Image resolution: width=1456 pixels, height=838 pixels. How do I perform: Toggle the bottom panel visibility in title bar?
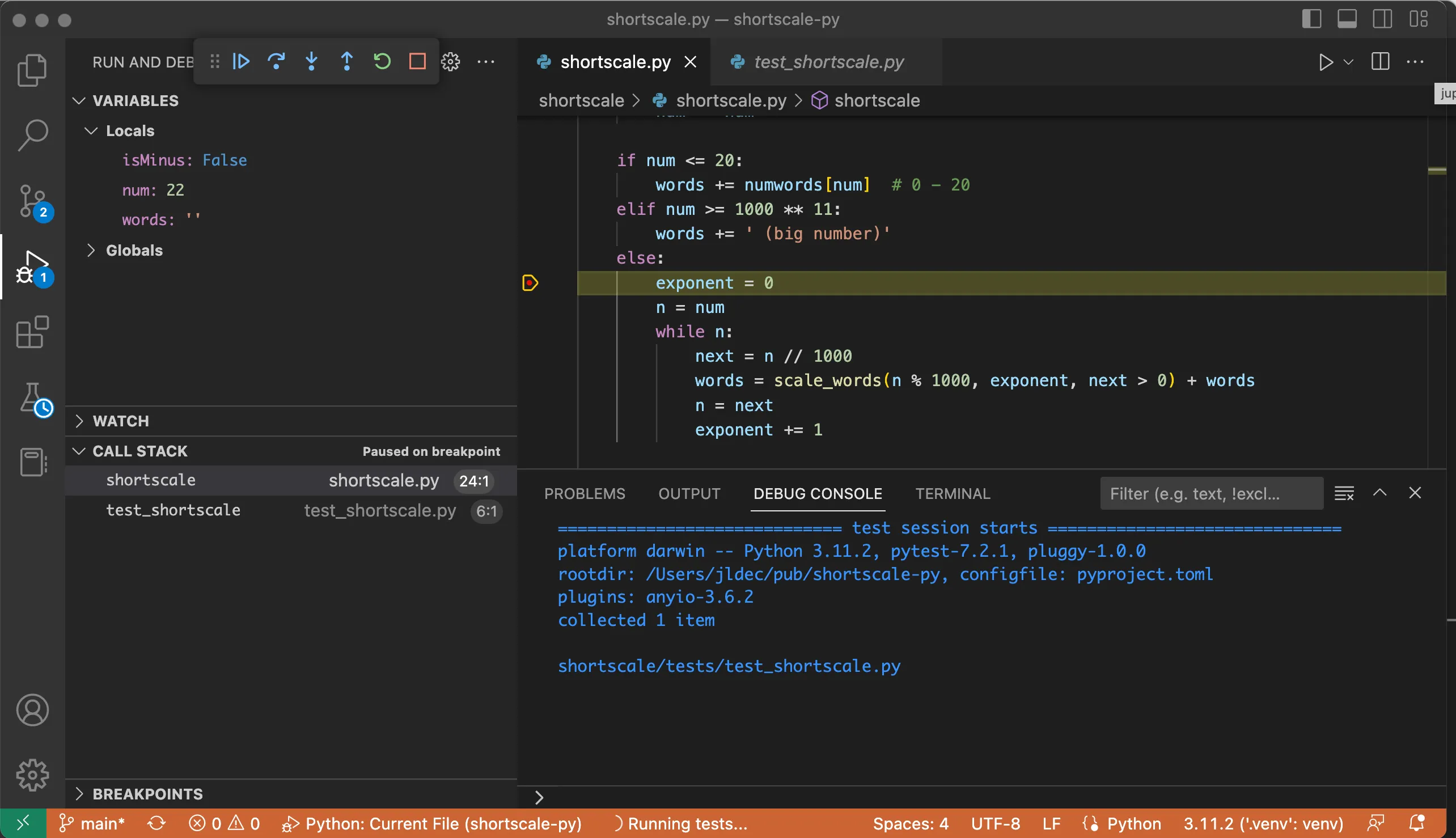pos(1347,18)
